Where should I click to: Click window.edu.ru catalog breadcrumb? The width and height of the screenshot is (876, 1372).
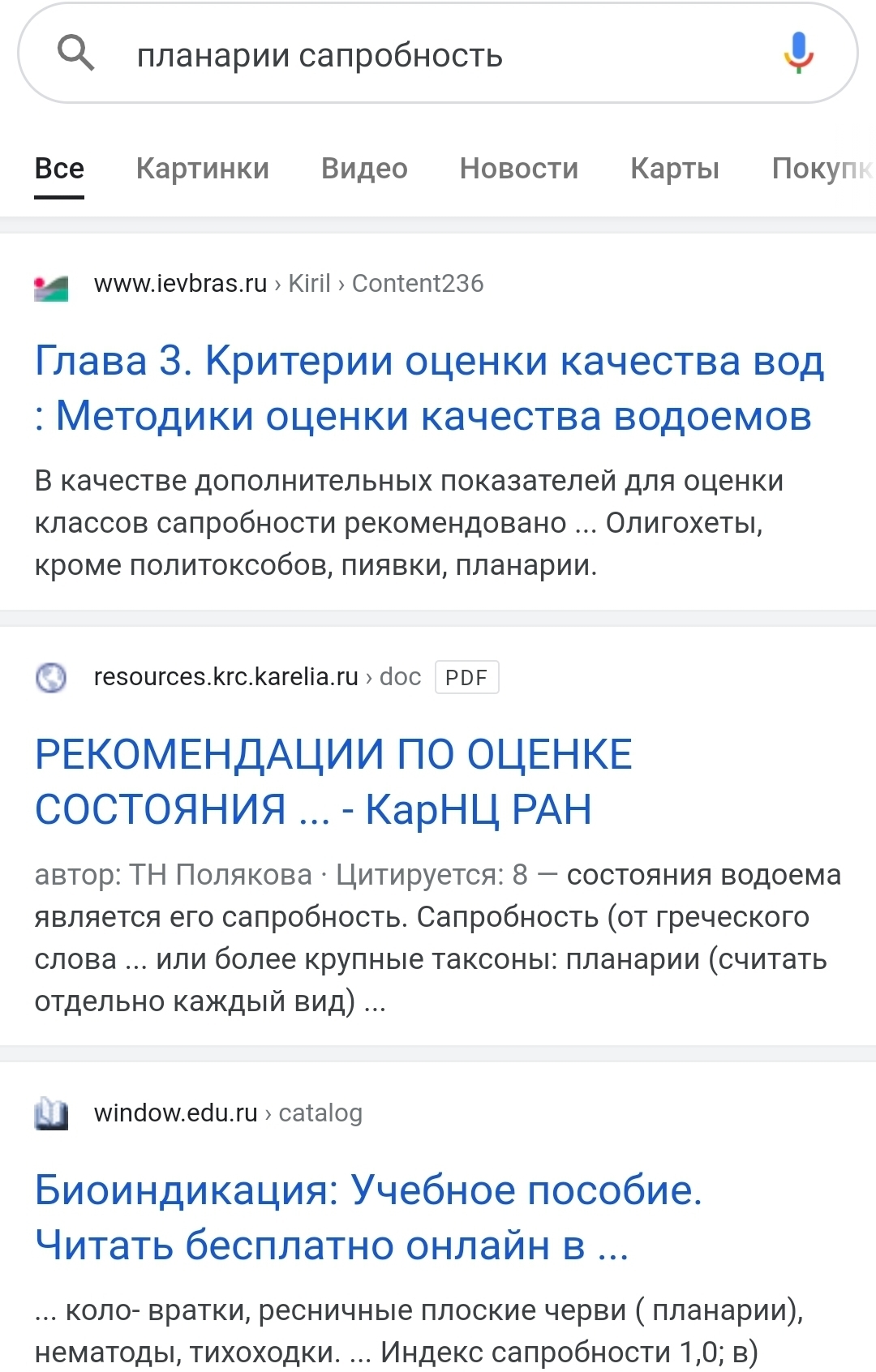pos(228,1113)
